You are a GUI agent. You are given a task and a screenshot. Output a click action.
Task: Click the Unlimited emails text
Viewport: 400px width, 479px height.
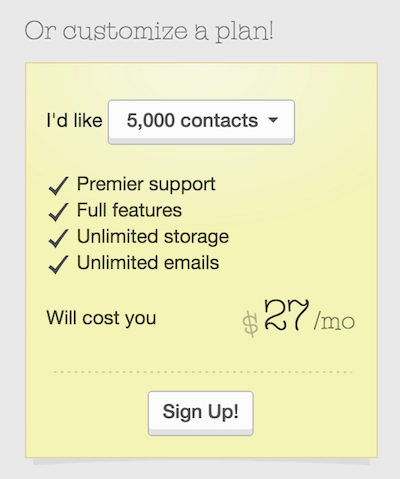pos(148,263)
